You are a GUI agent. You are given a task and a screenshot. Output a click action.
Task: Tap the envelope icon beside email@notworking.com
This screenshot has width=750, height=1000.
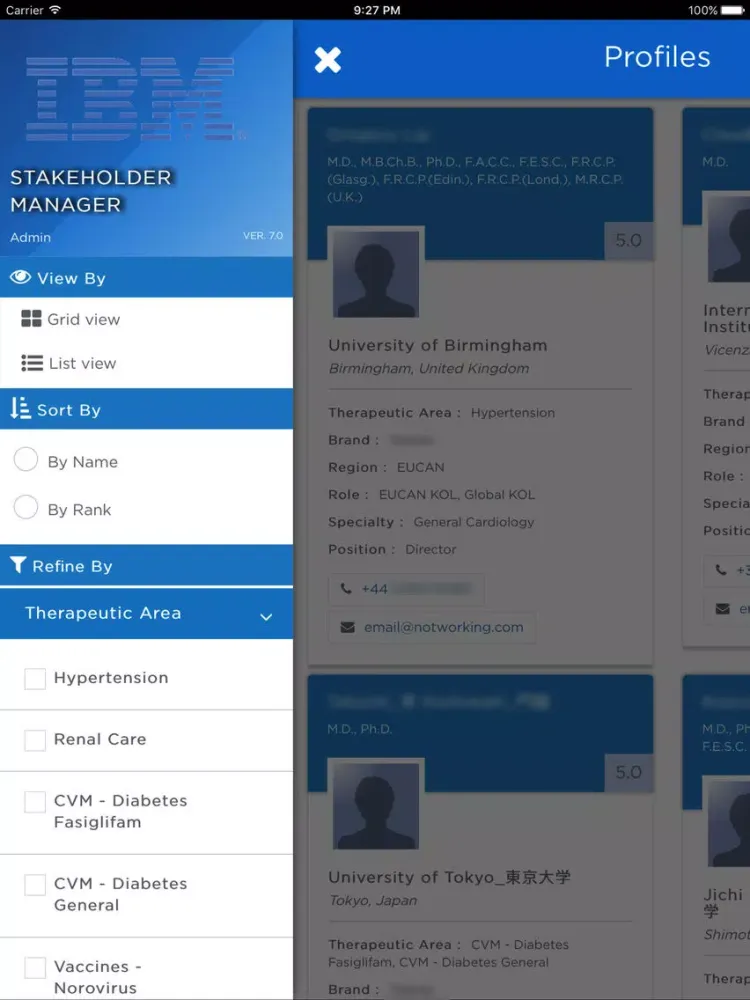pyautogui.click(x=348, y=628)
